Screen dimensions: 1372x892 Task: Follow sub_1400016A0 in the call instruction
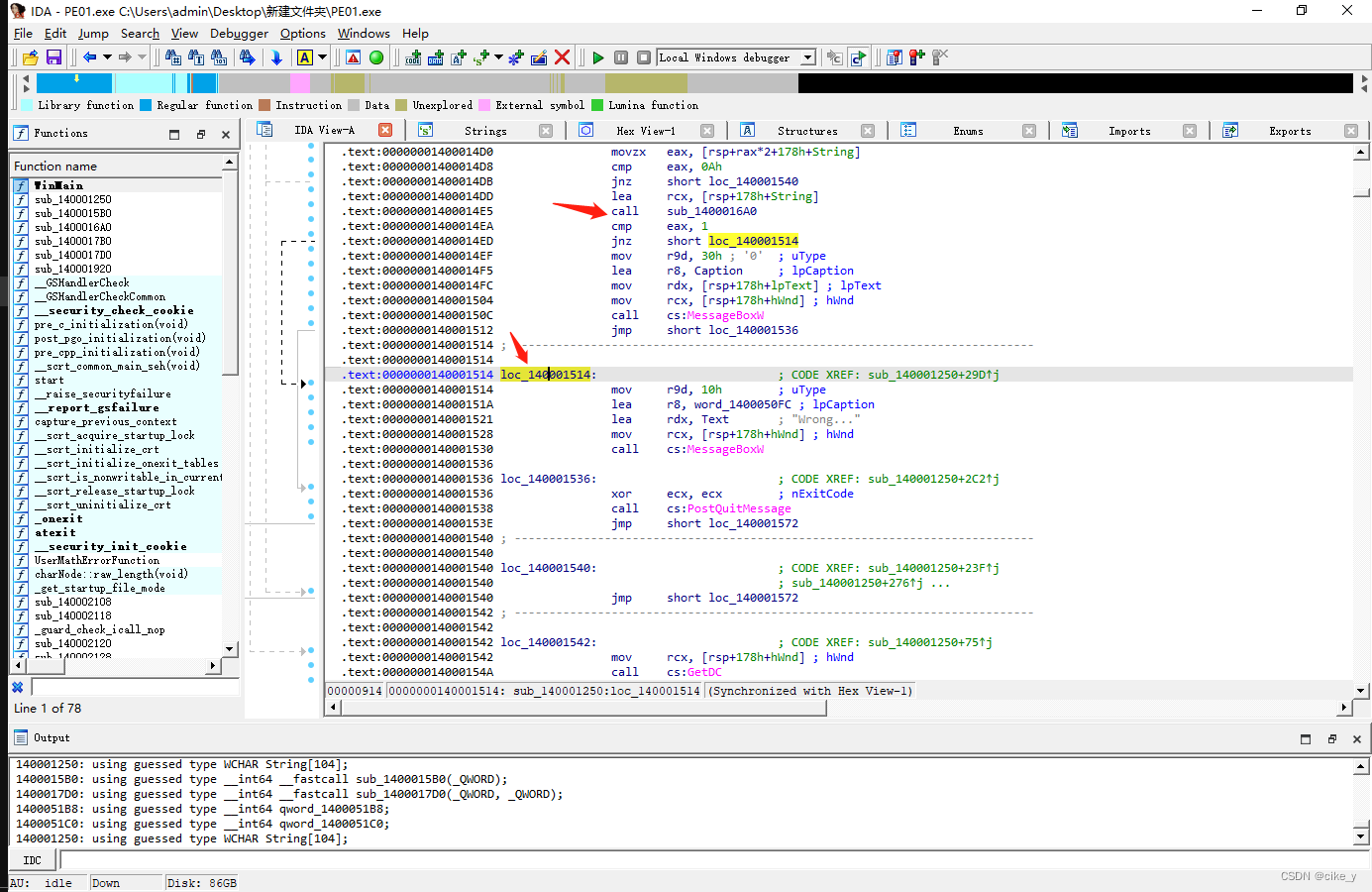click(711, 211)
